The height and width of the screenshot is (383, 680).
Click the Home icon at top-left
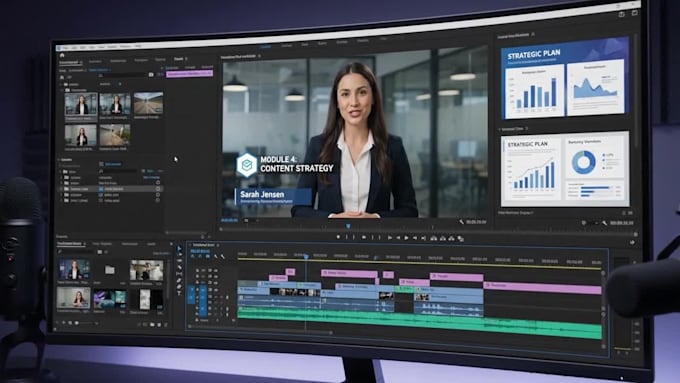coord(62,56)
